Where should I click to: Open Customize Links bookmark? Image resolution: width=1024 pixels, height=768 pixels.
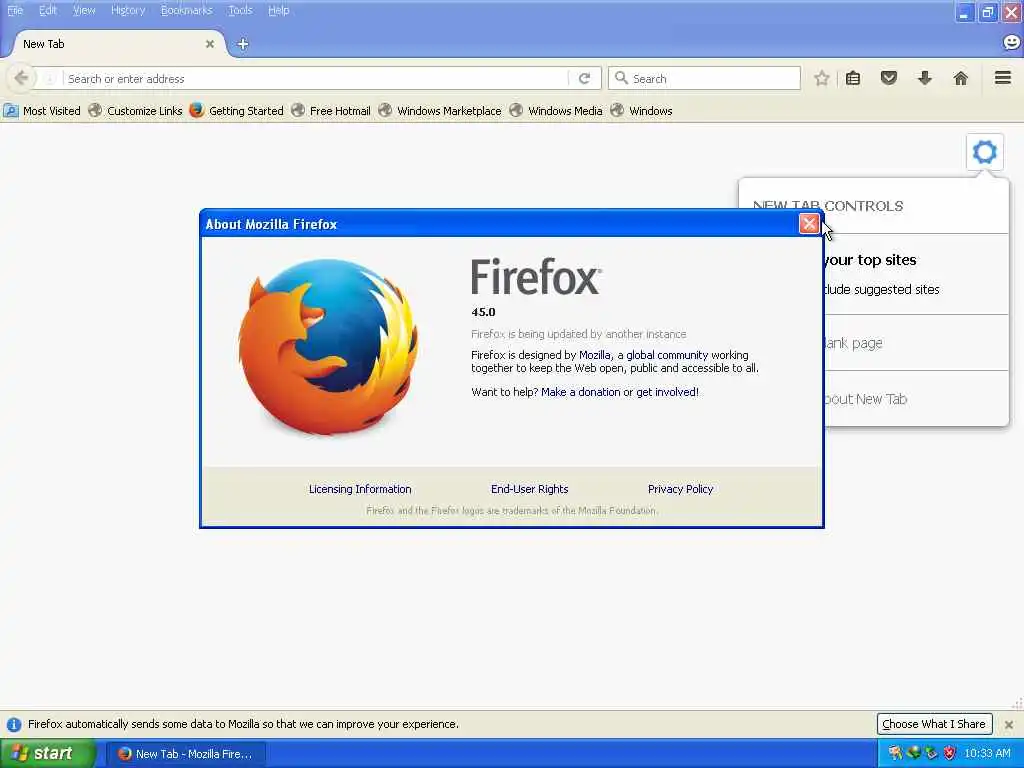tap(135, 111)
